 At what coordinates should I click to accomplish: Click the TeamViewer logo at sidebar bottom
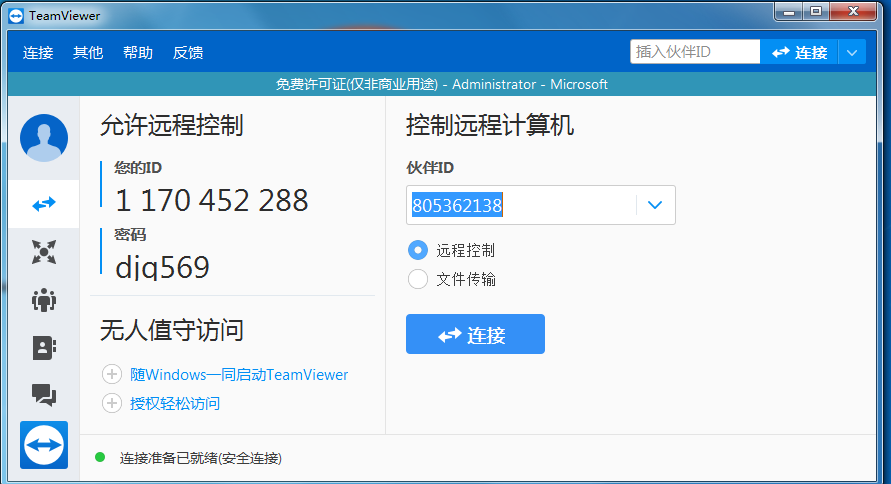tap(44, 445)
